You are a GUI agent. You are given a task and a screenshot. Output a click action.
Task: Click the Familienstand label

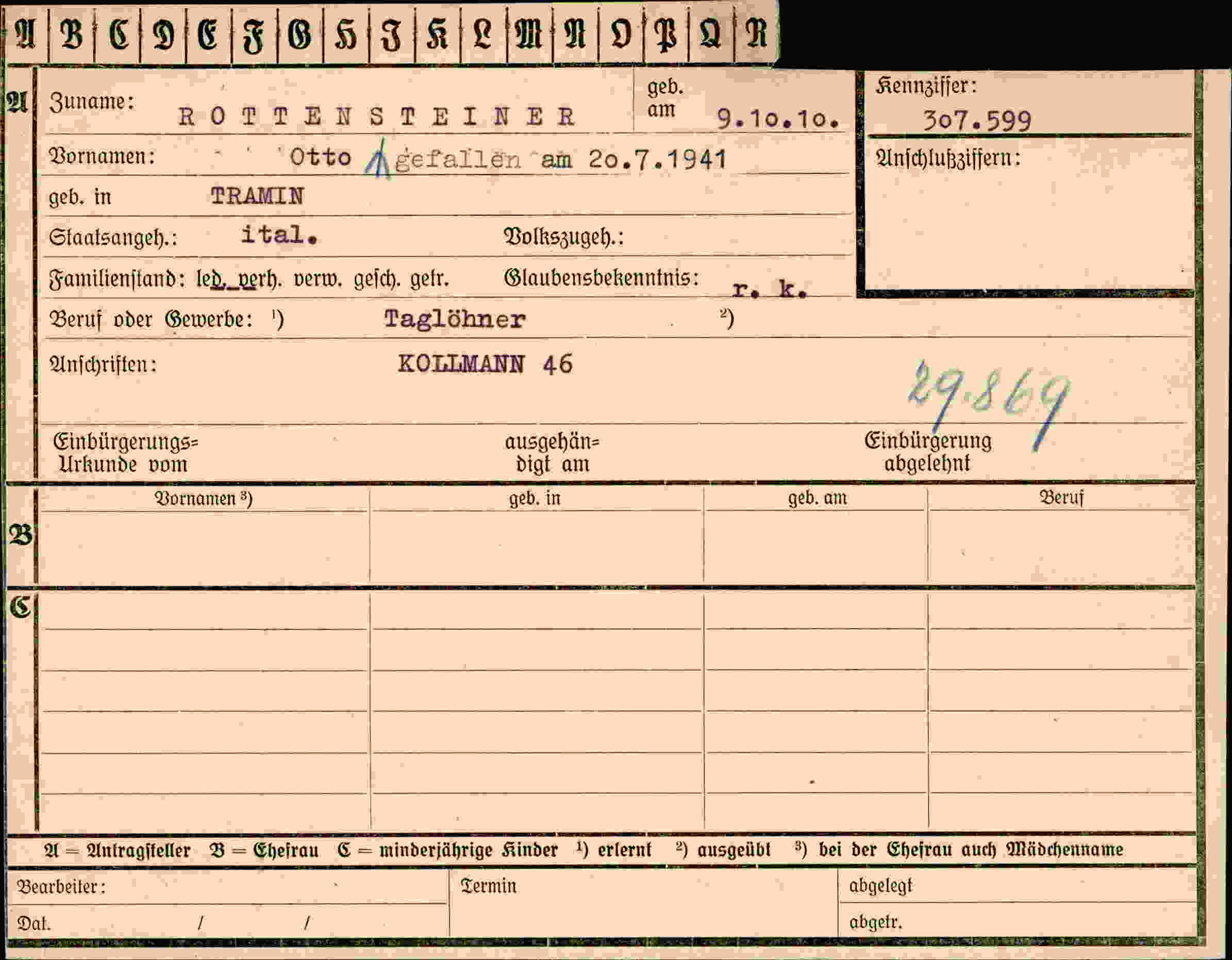tap(118, 279)
